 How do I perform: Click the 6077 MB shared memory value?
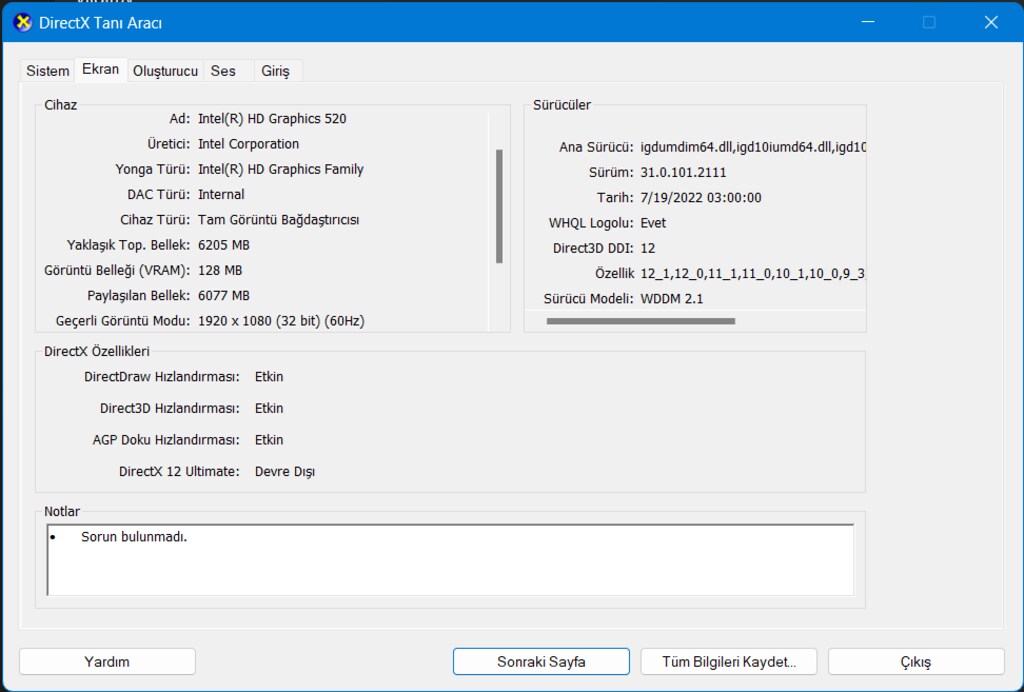[224, 296]
